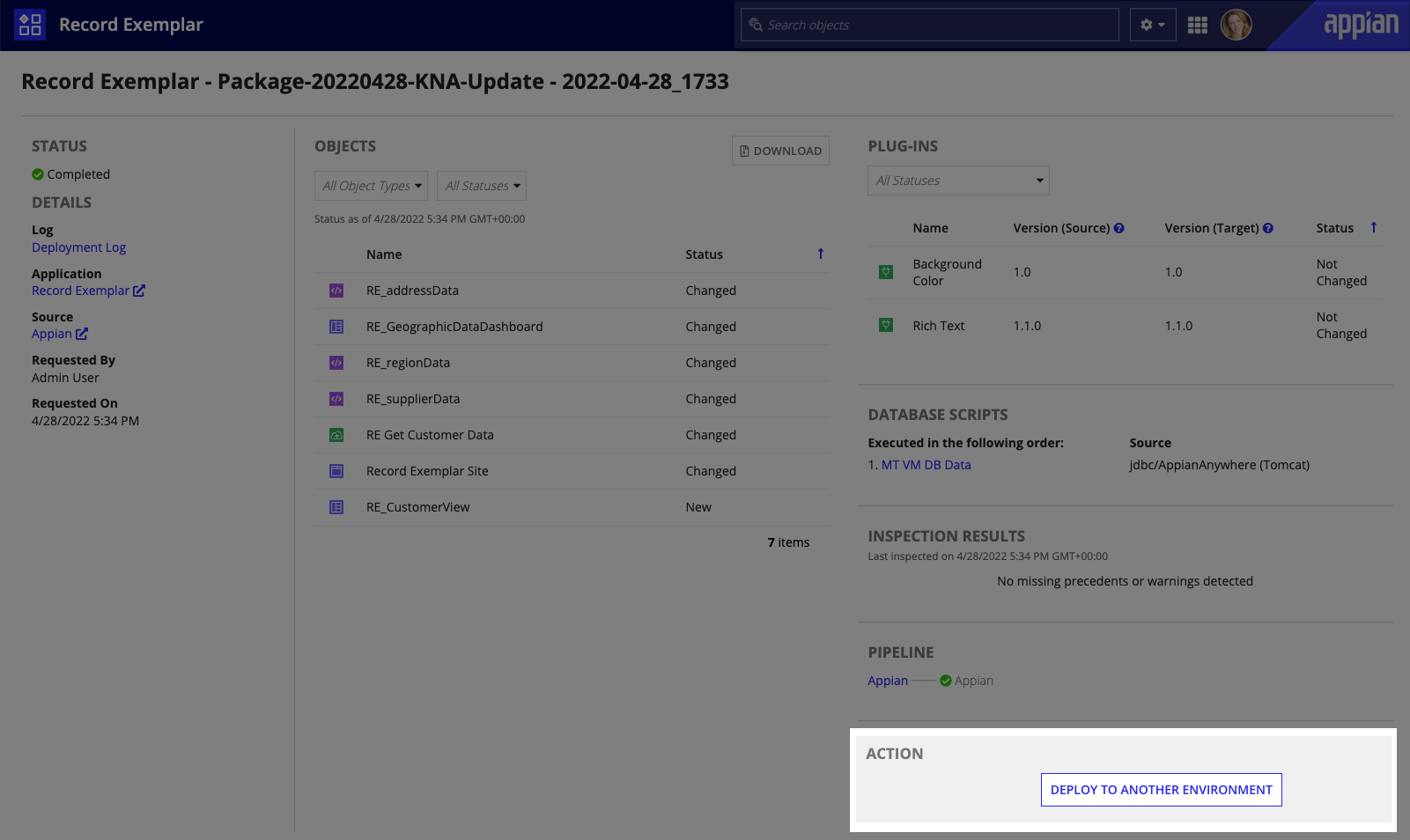1410x840 pixels.
Task: Click the Appian pipeline target label
Action: coord(974,681)
